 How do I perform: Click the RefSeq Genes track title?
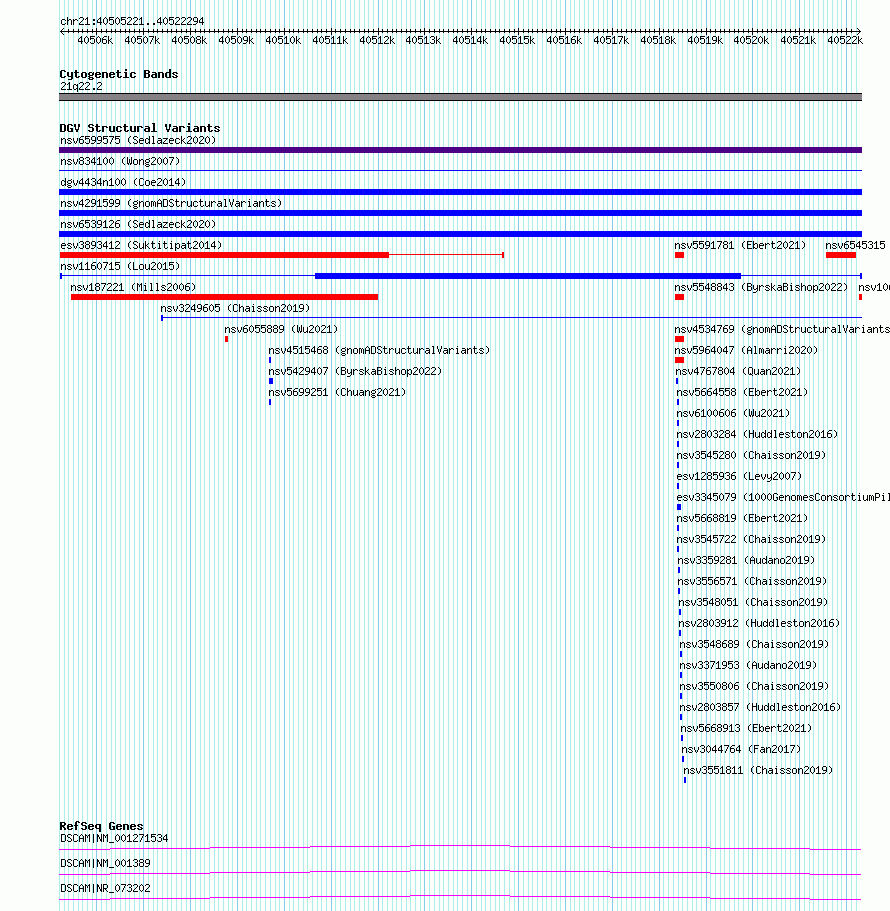(x=101, y=826)
